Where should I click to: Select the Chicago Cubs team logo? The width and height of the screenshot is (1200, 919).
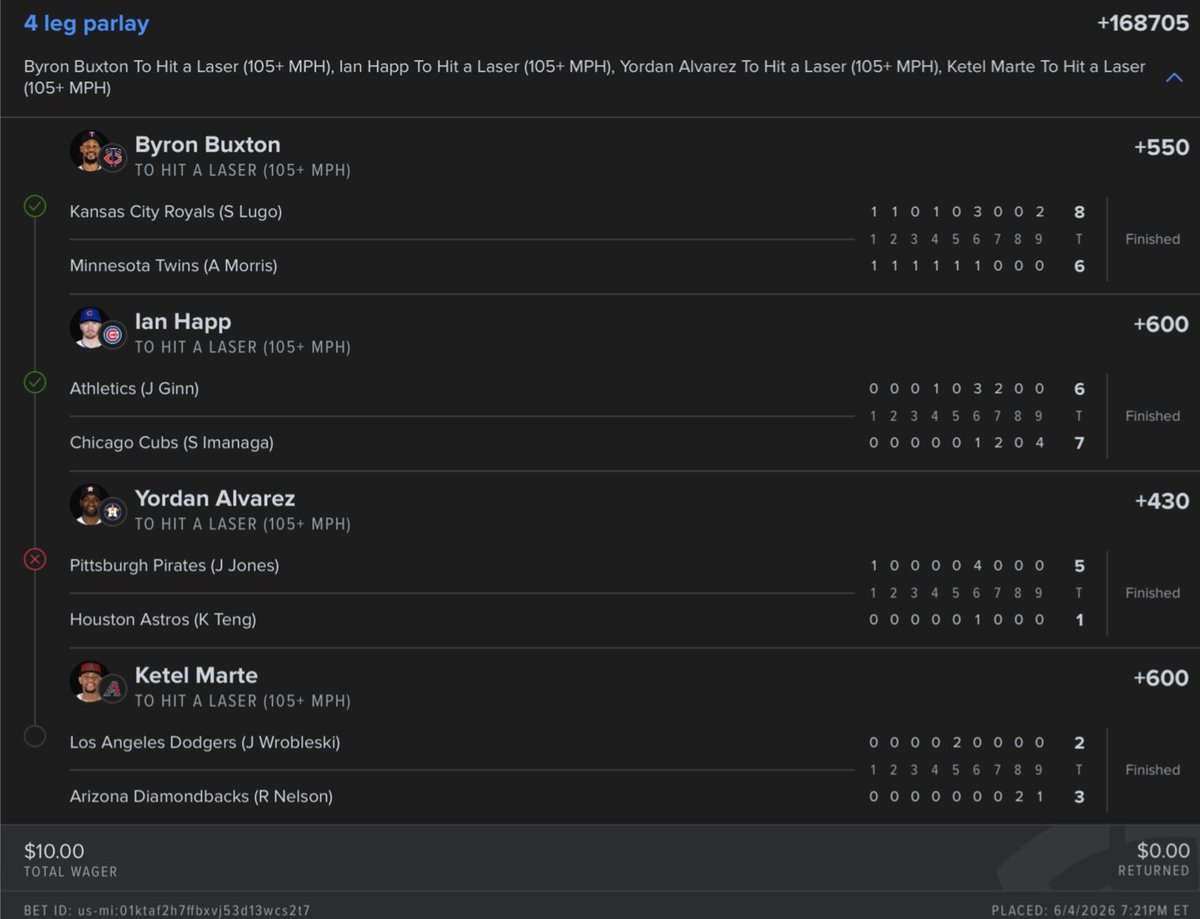click(x=113, y=334)
